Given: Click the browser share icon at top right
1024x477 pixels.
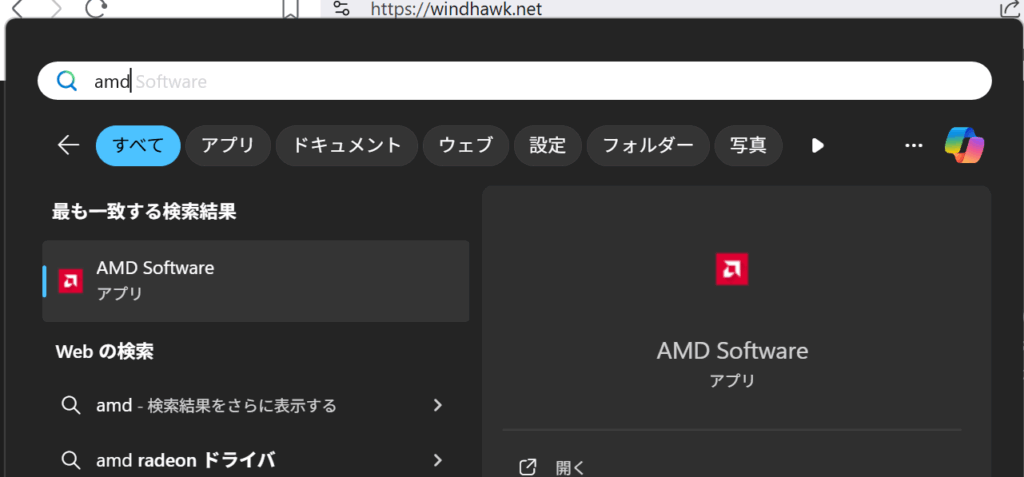Looking at the screenshot, I should tap(1011, 8).
